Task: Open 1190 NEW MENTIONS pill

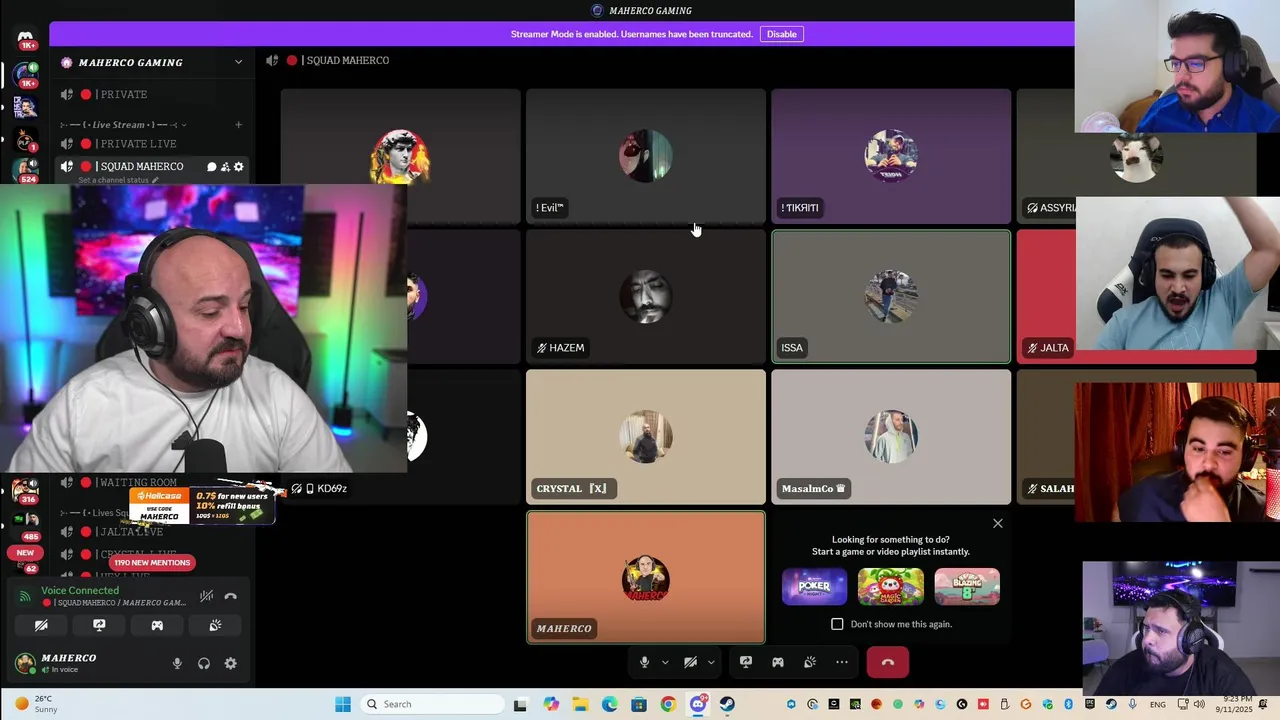Action: tap(152, 562)
